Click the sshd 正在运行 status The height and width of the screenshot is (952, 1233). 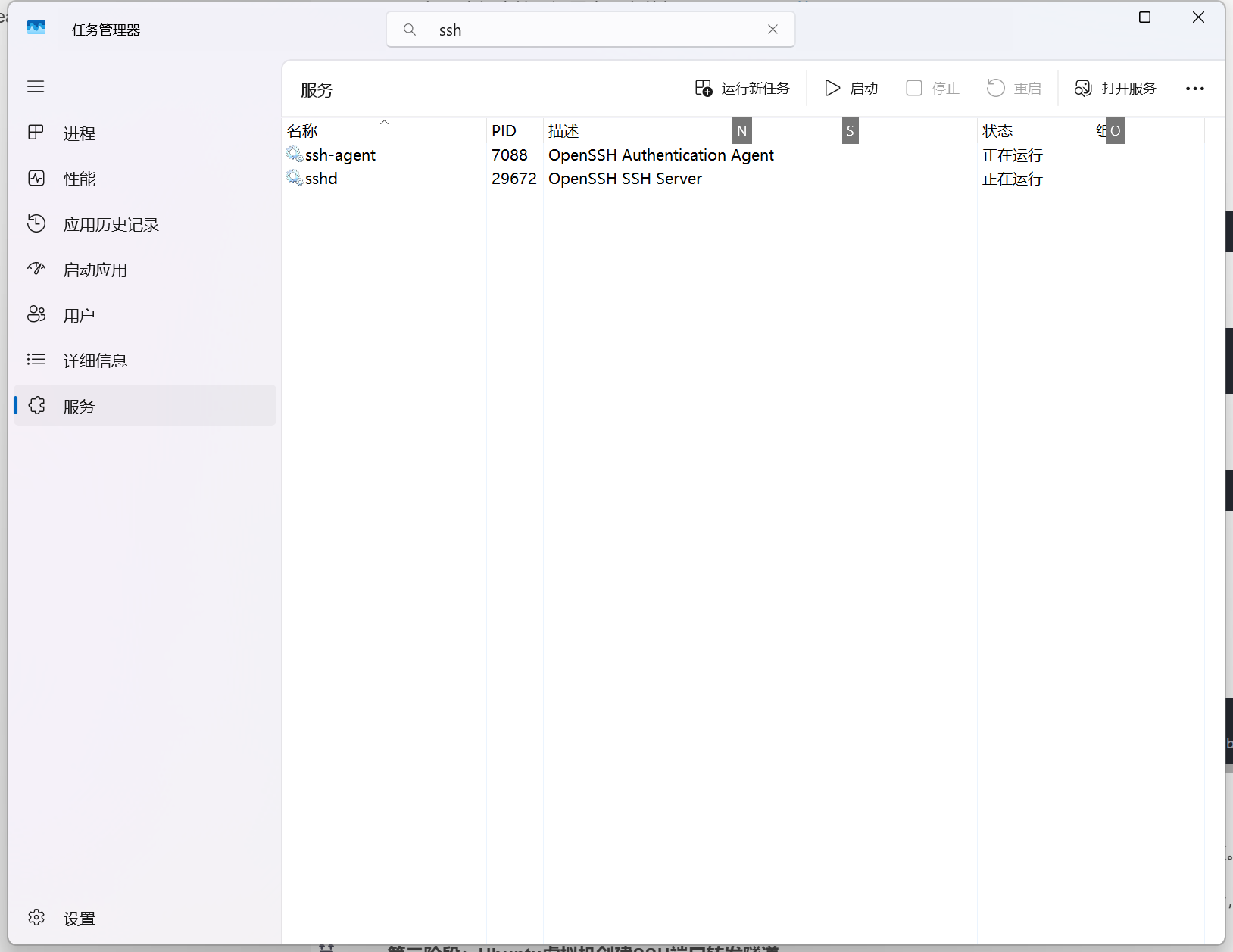coord(1012,178)
